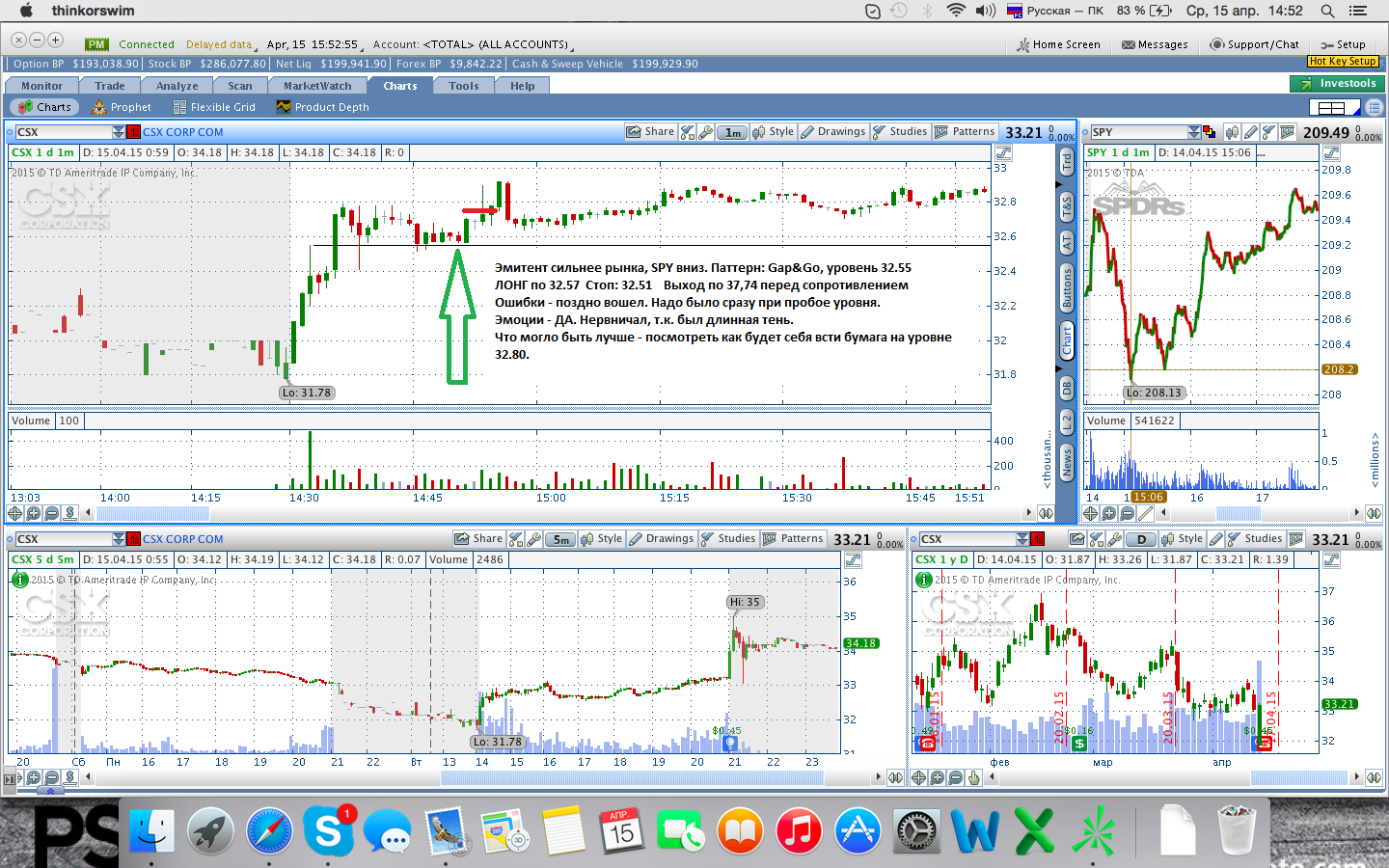The width and height of the screenshot is (1389, 868).
Task: Switch to the Trade tab
Action: (x=110, y=86)
